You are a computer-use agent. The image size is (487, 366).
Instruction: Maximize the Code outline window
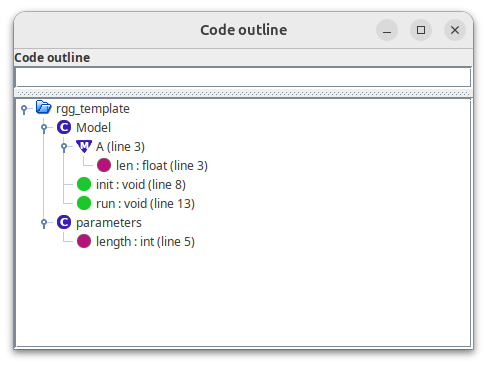421,30
